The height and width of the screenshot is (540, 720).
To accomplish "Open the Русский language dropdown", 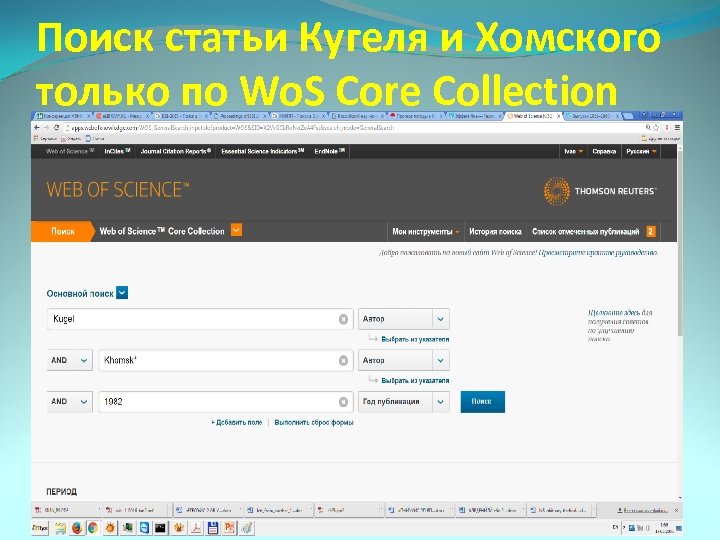I will click(x=641, y=151).
